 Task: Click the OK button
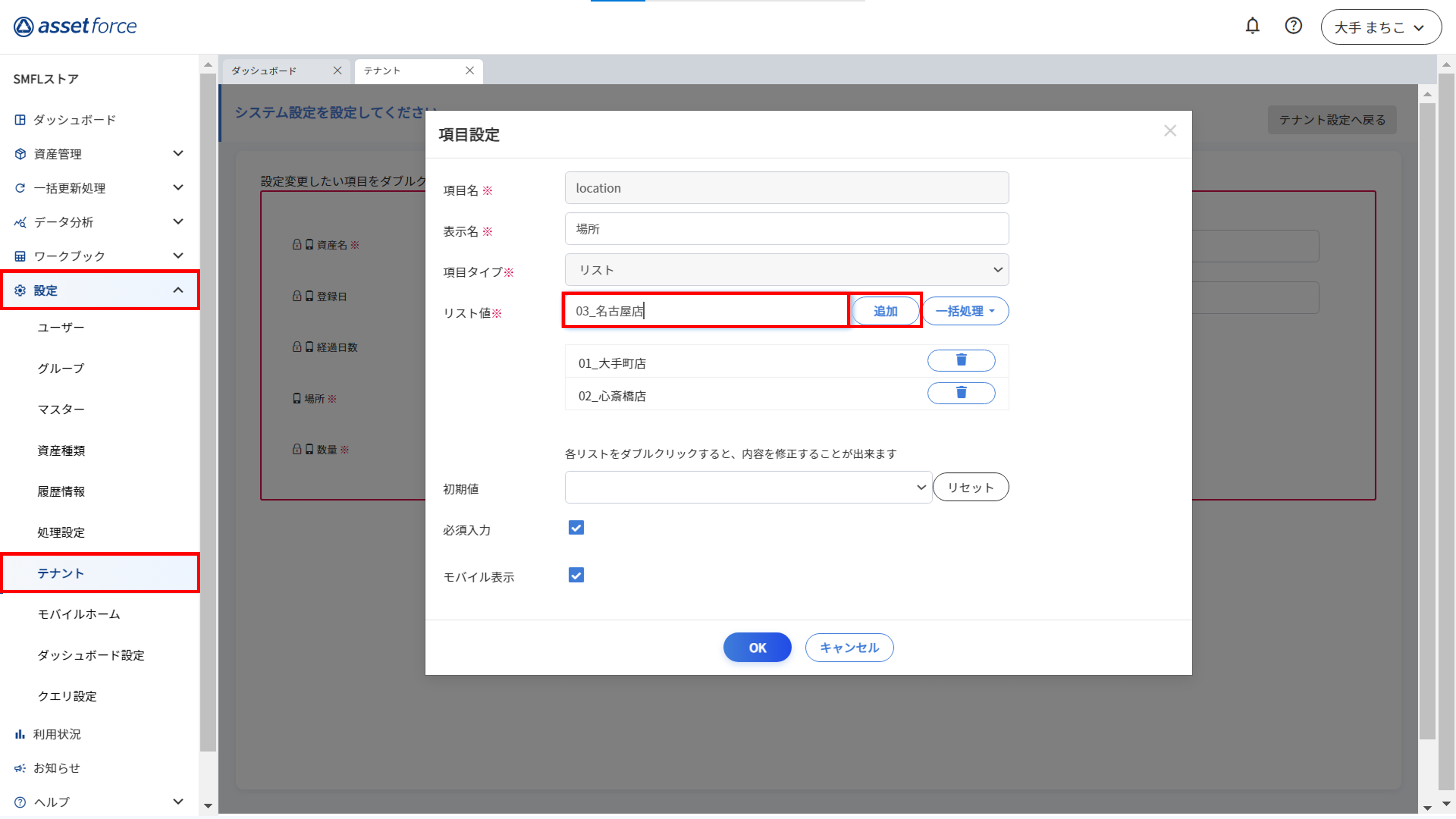tap(757, 647)
